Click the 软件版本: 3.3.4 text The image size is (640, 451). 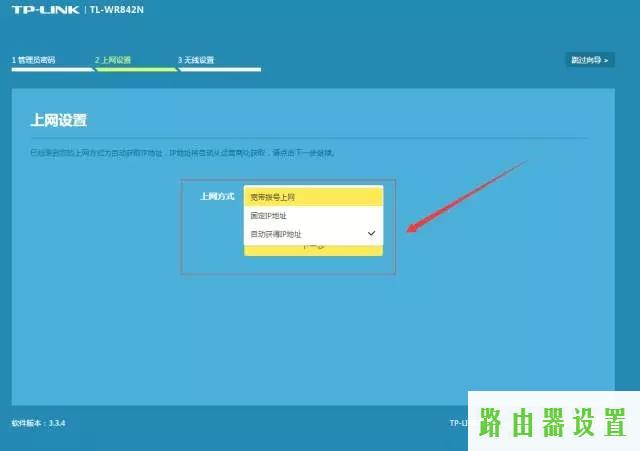pyautogui.click(x=38, y=423)
